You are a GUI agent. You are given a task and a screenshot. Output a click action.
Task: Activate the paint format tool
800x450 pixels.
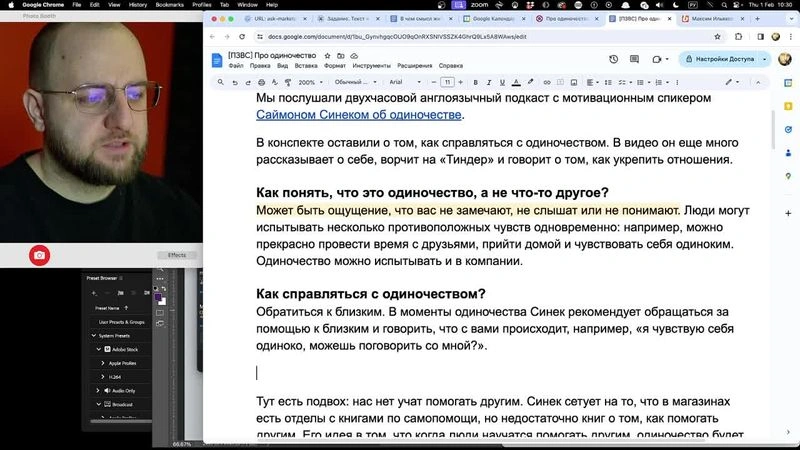point(288,82)
